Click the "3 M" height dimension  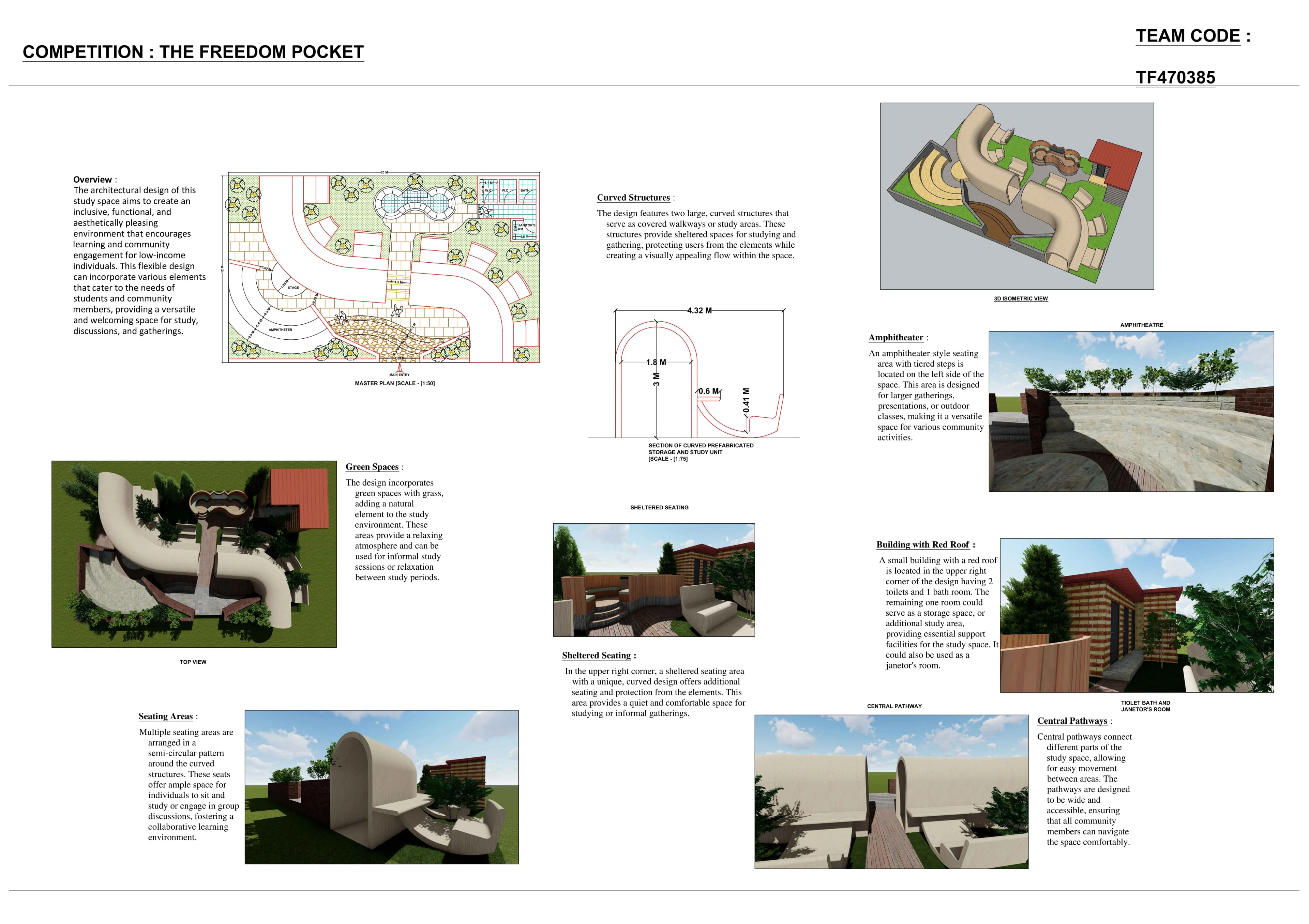click(x=656, y=380)
